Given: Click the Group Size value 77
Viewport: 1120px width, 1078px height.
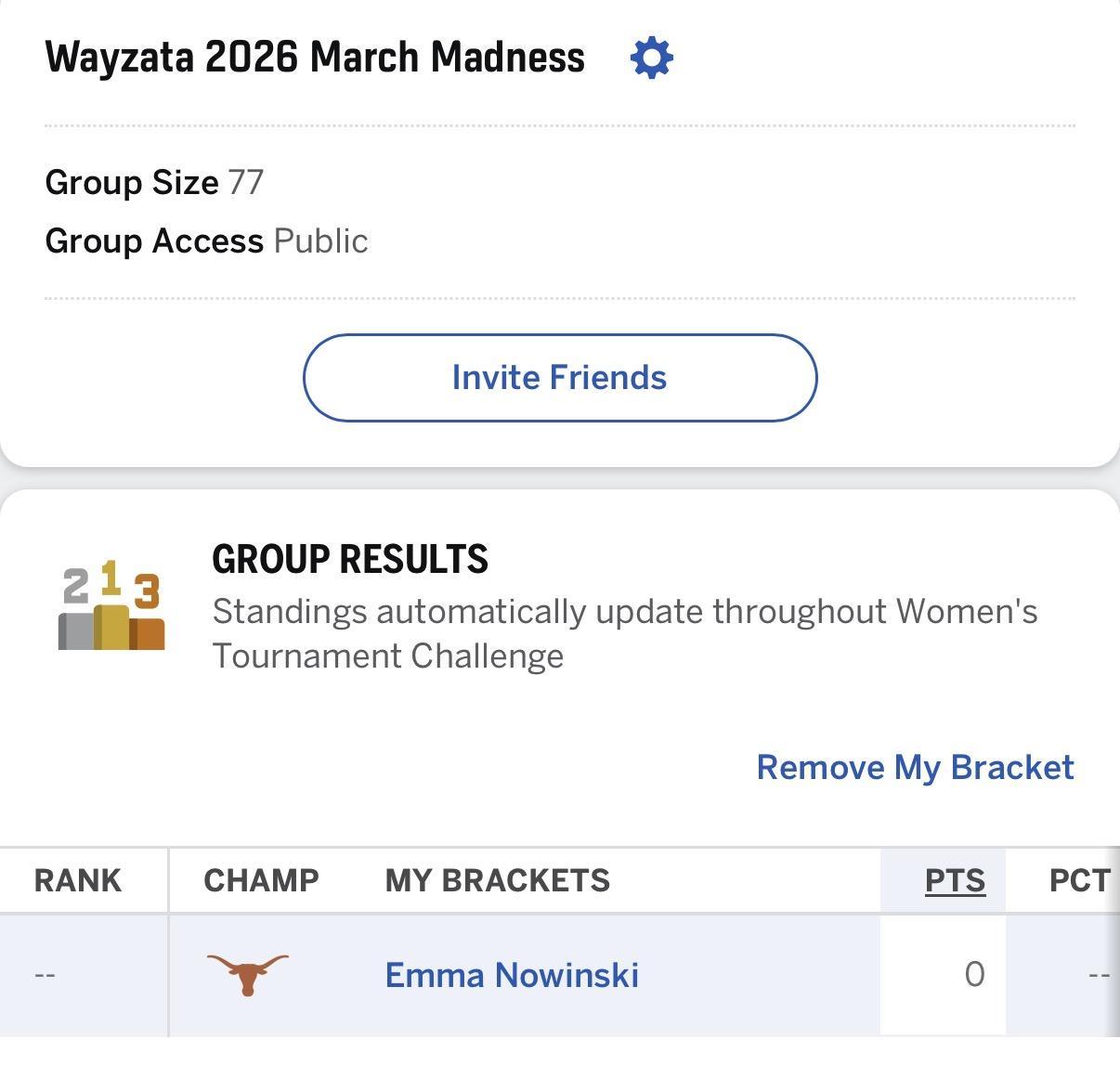Looking at the screenshot, I should coord(246,182).
